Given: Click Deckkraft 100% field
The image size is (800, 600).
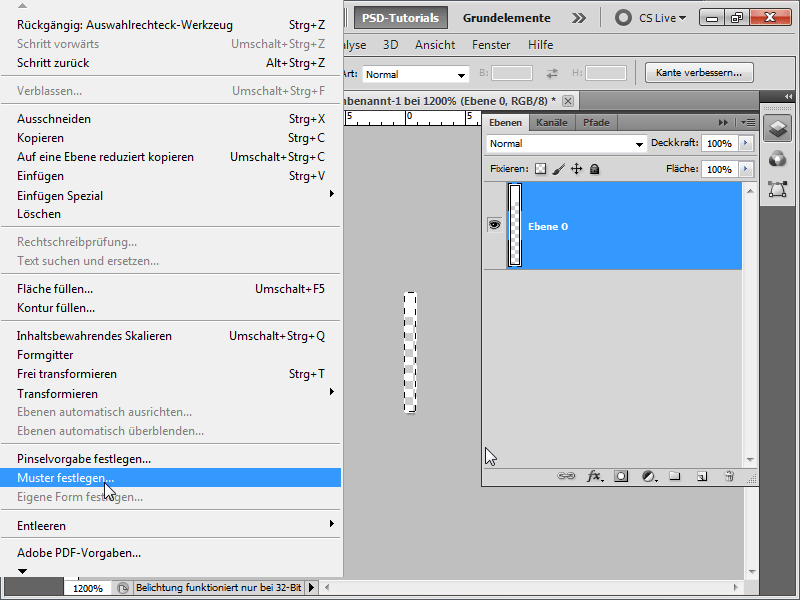Looking at the screenshot, I should click(x=720, y=143).
